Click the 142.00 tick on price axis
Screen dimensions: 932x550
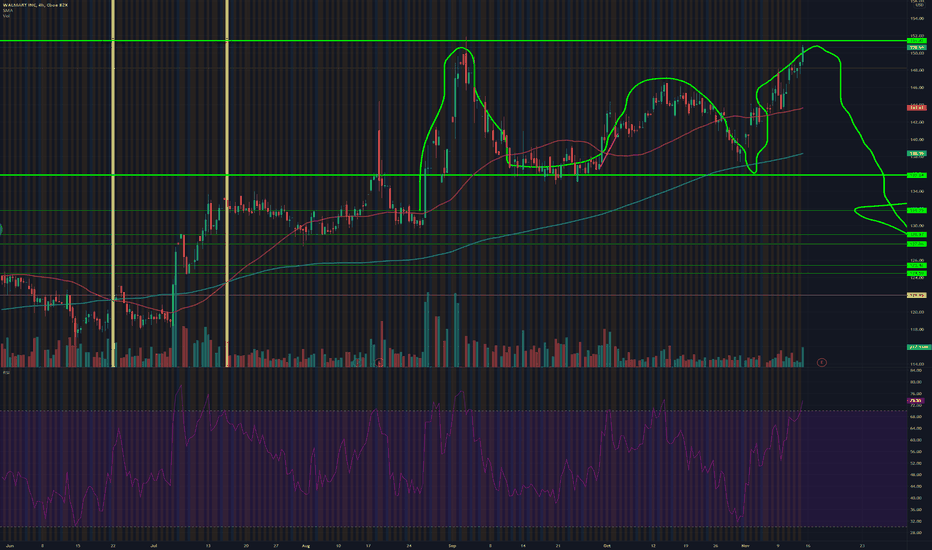917,122
